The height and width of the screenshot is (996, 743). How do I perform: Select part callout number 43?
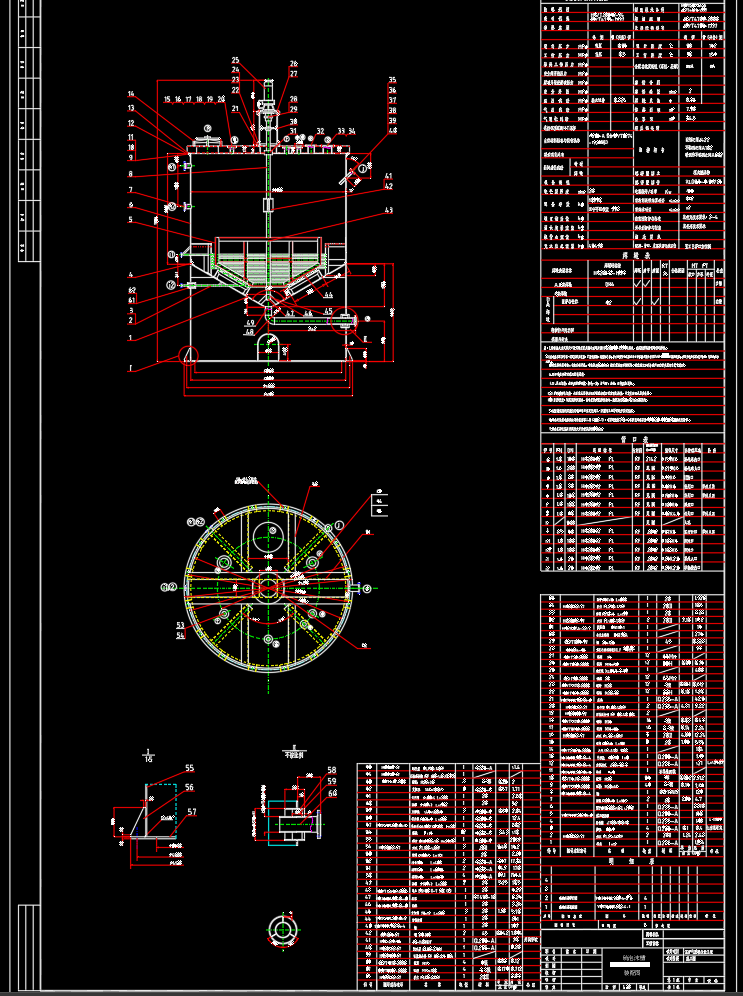point(389,210)
